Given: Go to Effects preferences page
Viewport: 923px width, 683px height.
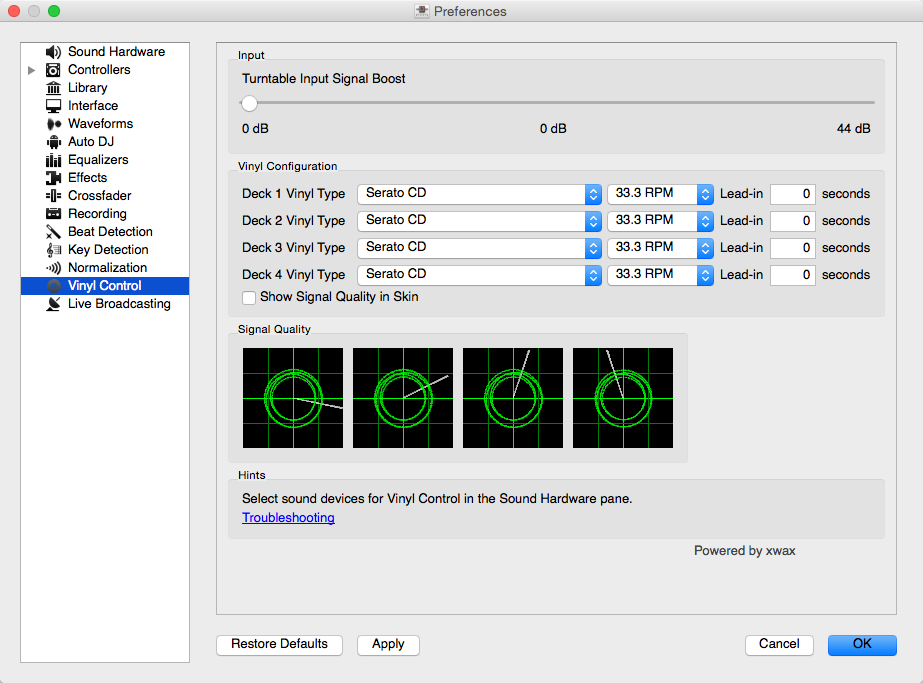Looking at the screenshot, I should click(x=87, y=178).
